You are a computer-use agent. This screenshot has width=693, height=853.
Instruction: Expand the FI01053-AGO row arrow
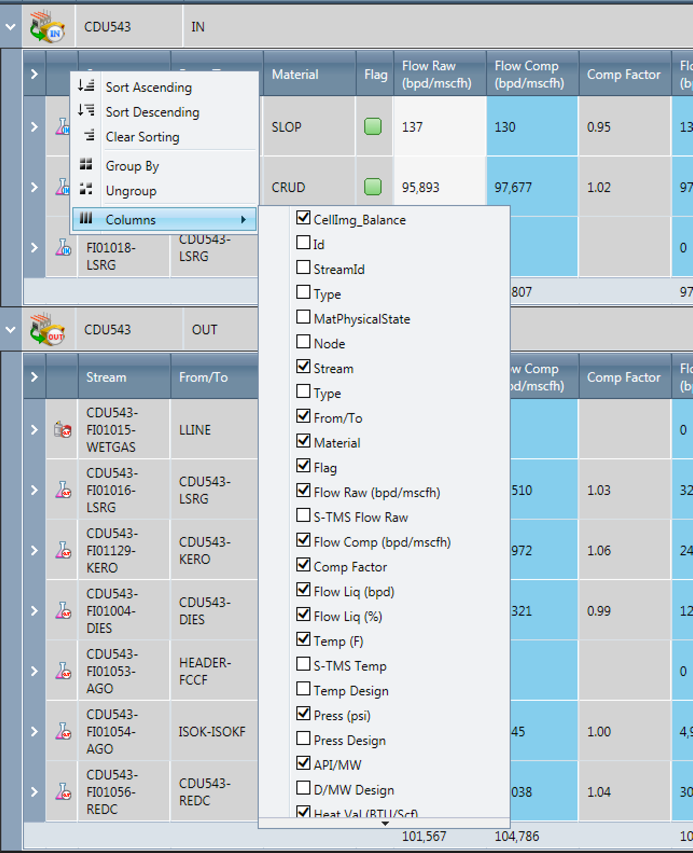(x=34, y=672)
